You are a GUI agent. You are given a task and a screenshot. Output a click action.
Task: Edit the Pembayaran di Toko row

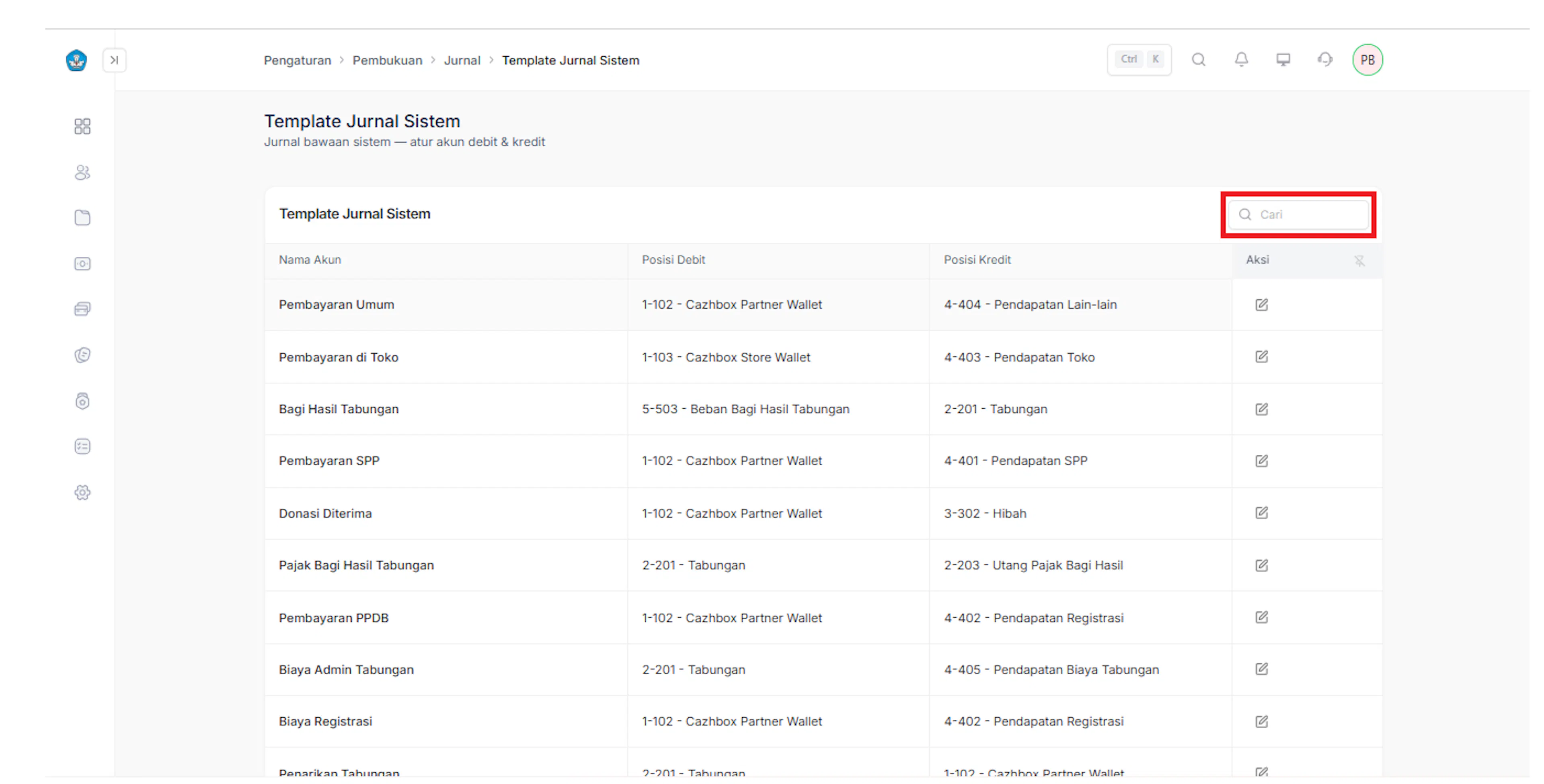pos(1262,357)
